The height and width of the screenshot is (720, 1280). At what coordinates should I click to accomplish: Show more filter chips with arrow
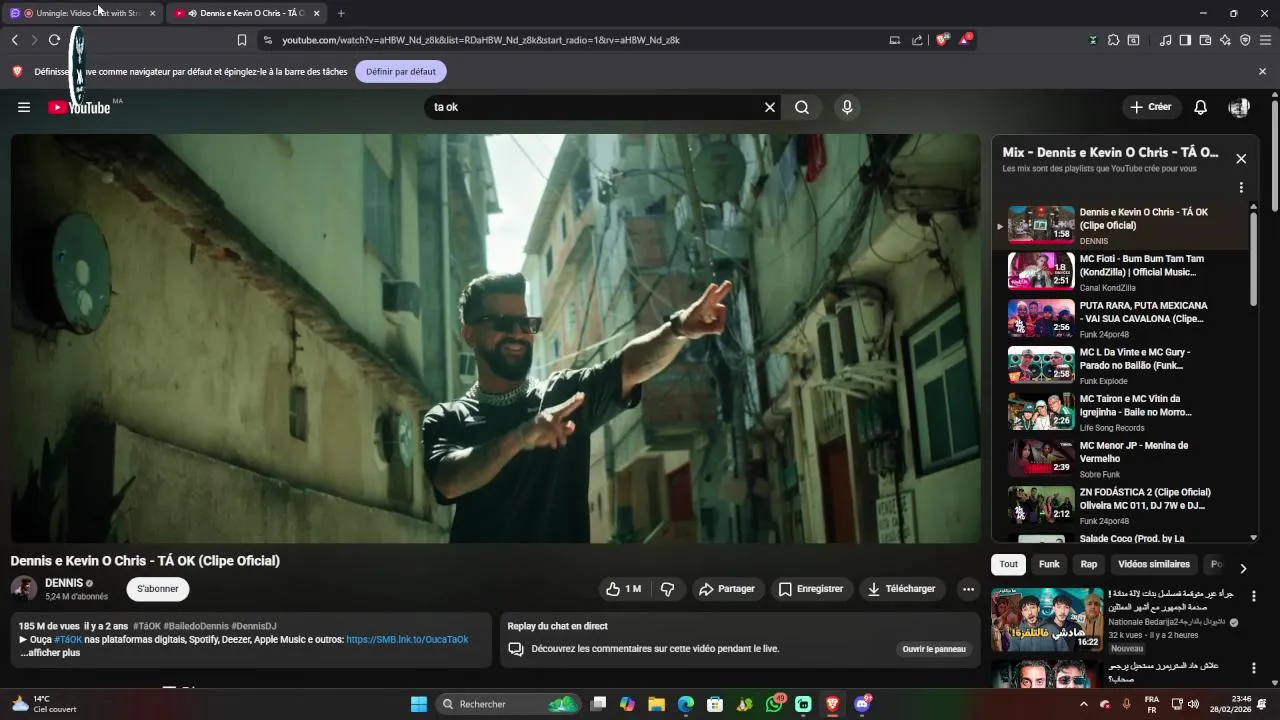pyautogui.click(x=1243, y=568)
